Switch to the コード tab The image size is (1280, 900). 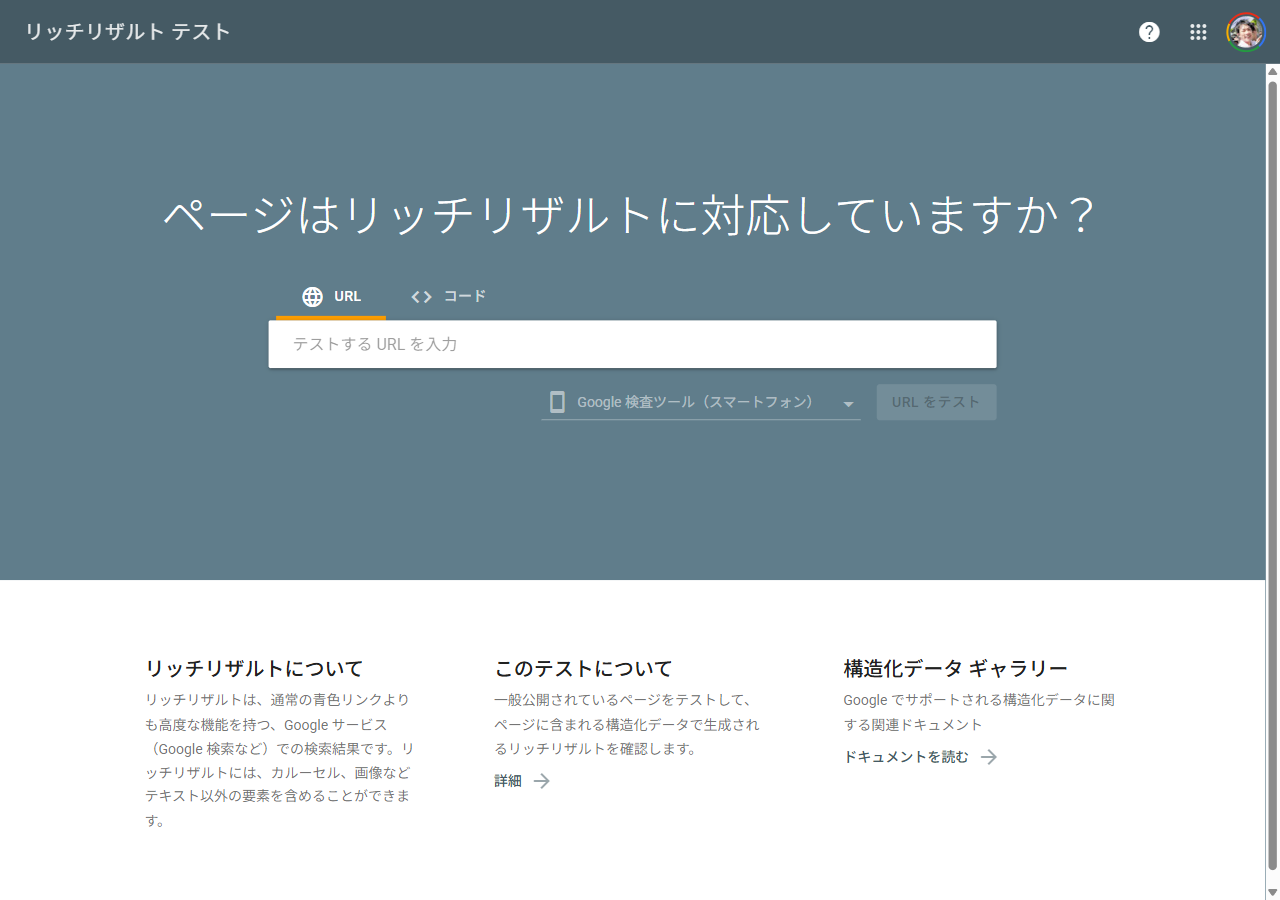[448, 297]
